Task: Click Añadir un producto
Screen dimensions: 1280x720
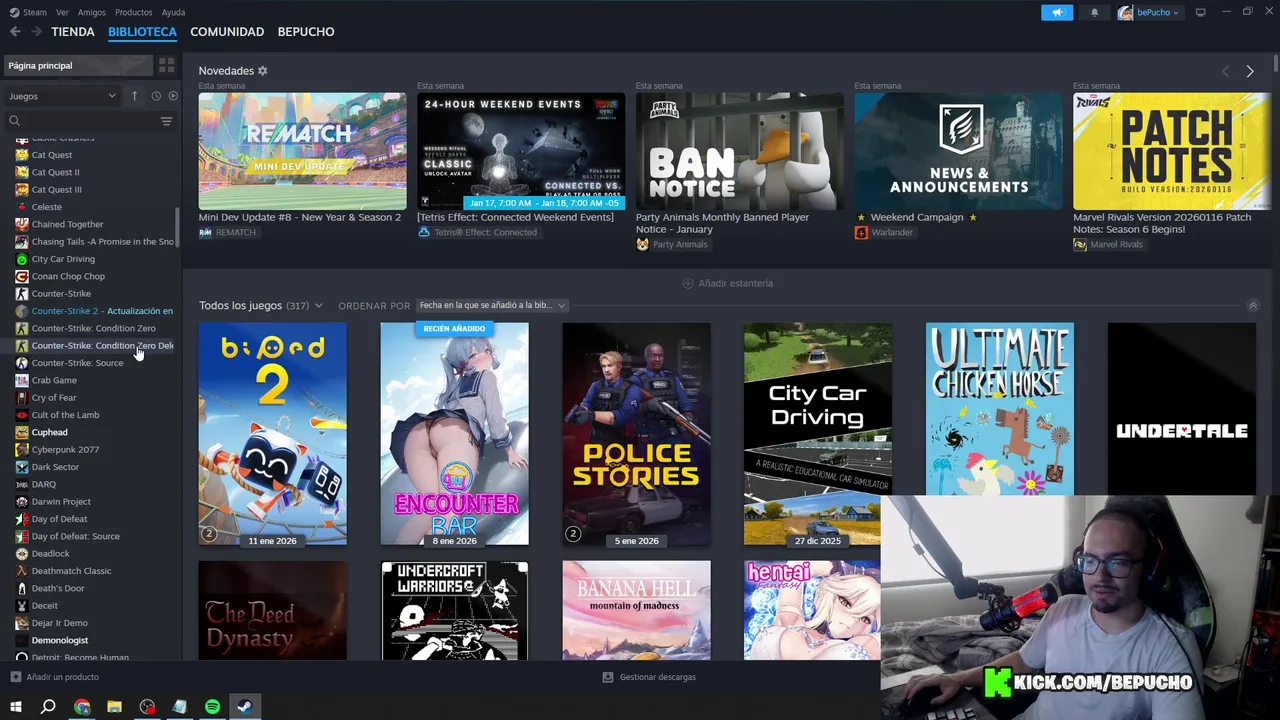Action: 54,677
